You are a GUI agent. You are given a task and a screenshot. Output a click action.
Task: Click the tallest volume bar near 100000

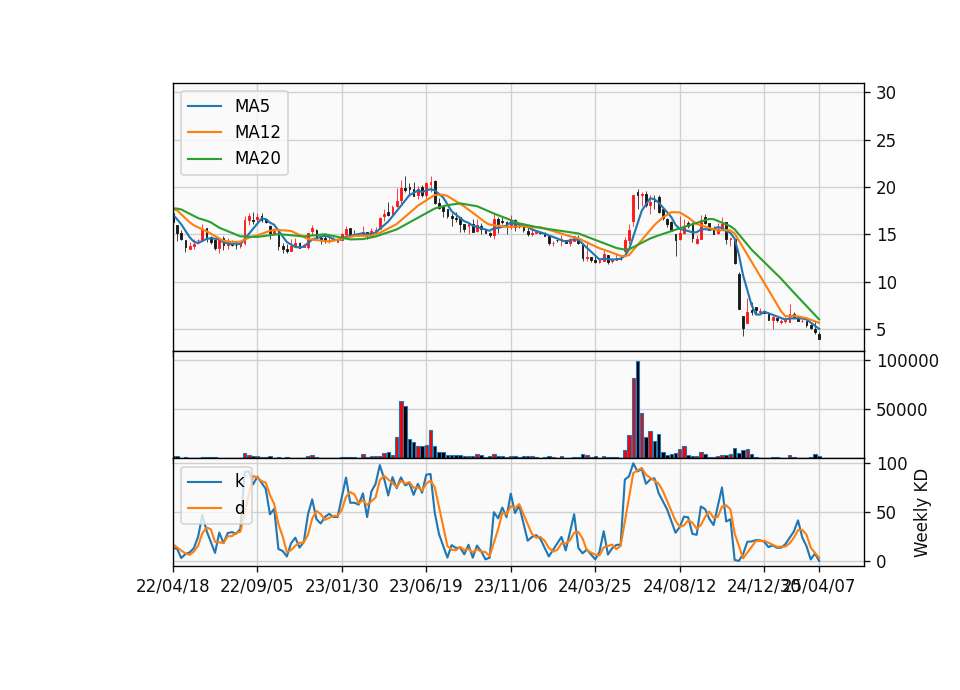point(638,410)
